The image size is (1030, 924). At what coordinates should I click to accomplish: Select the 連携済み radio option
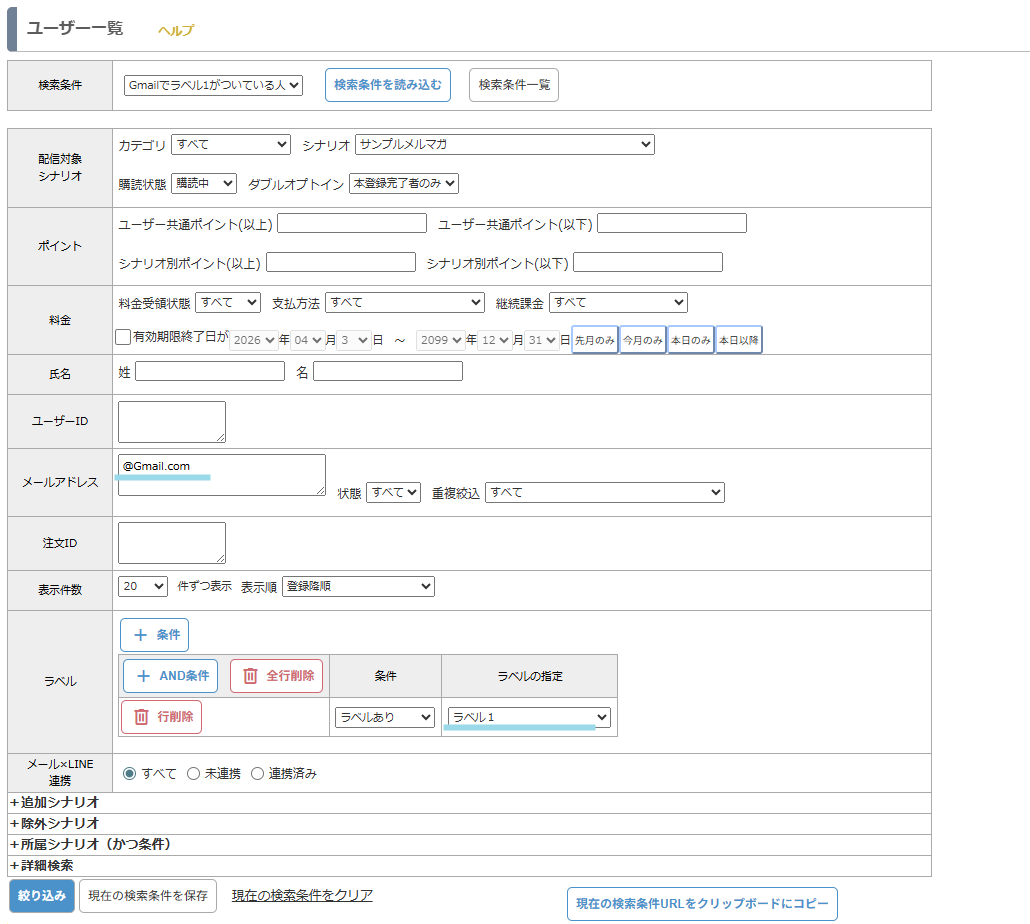257,773
